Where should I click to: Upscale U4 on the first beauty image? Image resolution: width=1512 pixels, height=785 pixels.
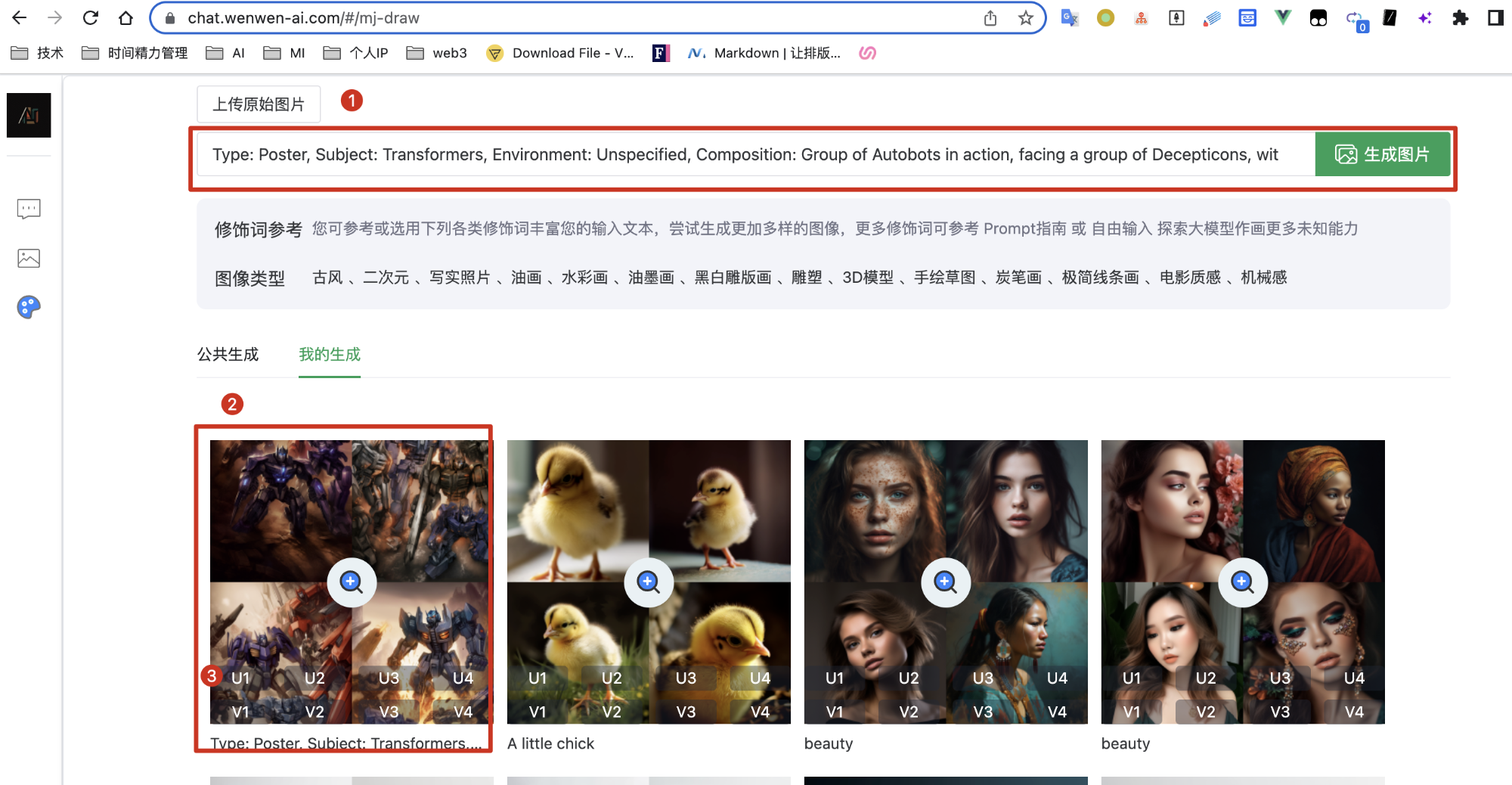[1057, 678]
